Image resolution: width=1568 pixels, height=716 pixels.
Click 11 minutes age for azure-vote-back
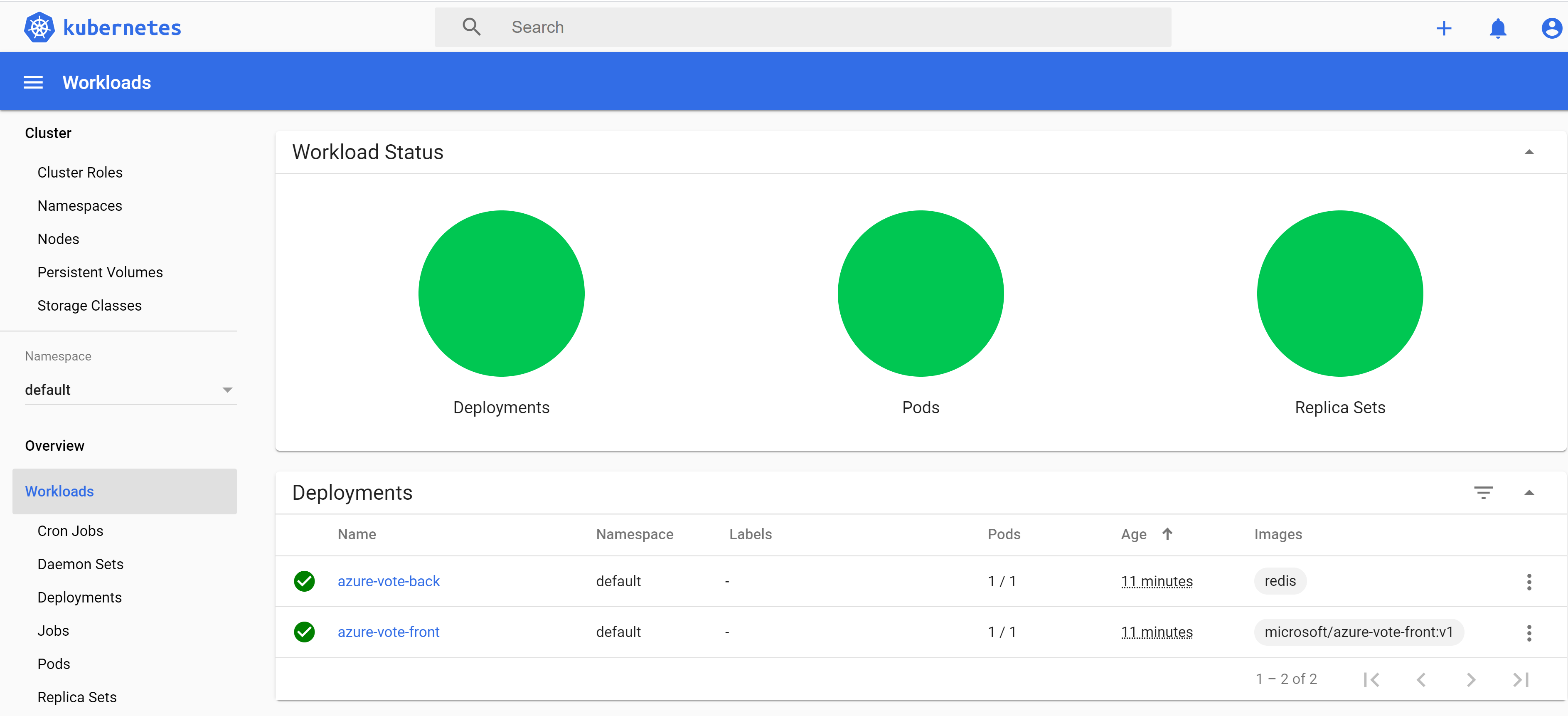[1157, 581]
